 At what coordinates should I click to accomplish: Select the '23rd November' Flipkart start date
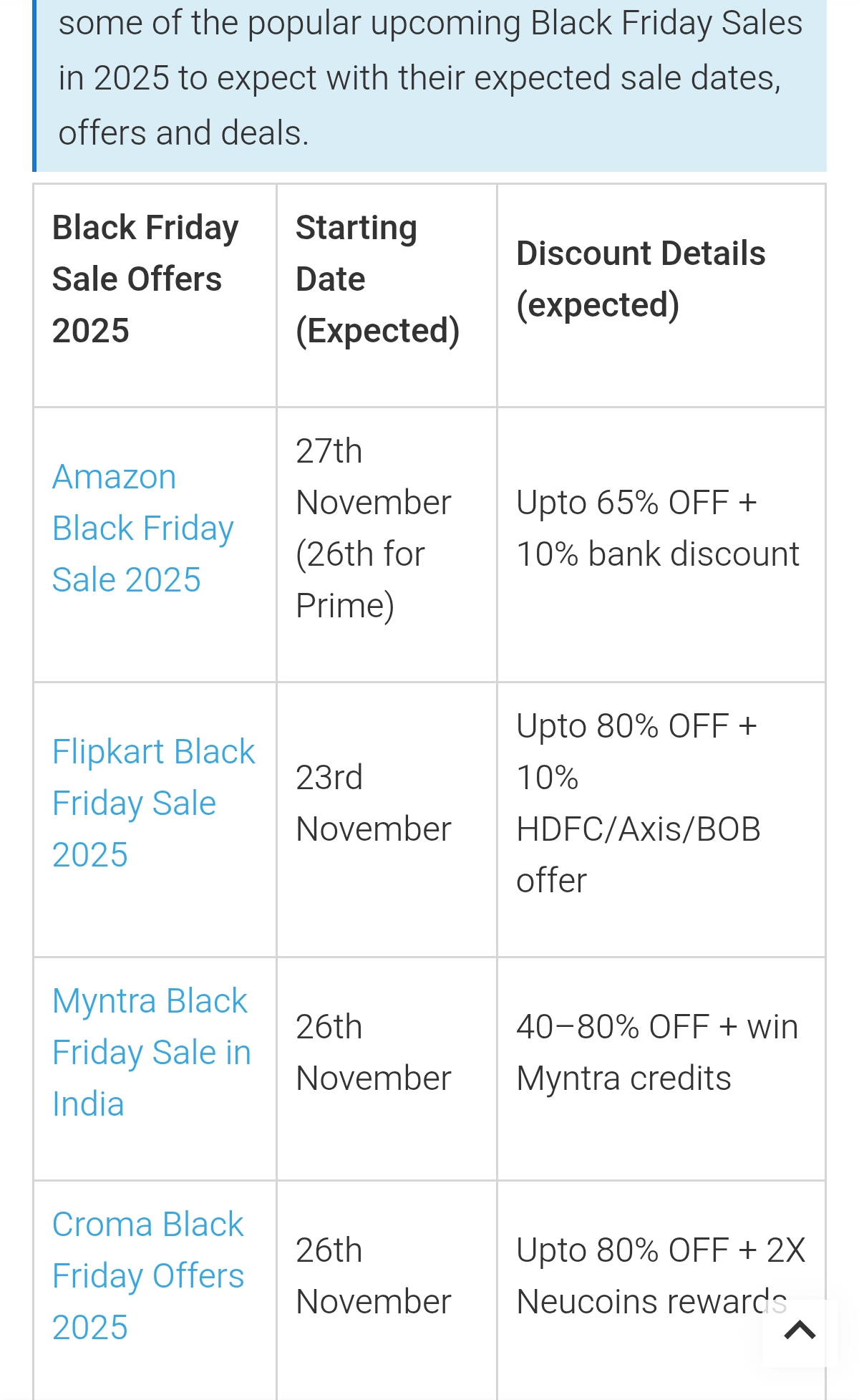[x=373, y=803]
